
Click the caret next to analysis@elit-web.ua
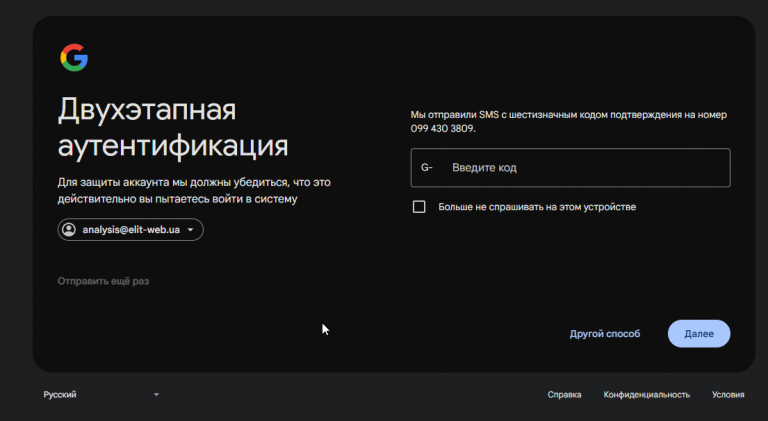pos(191,230)
